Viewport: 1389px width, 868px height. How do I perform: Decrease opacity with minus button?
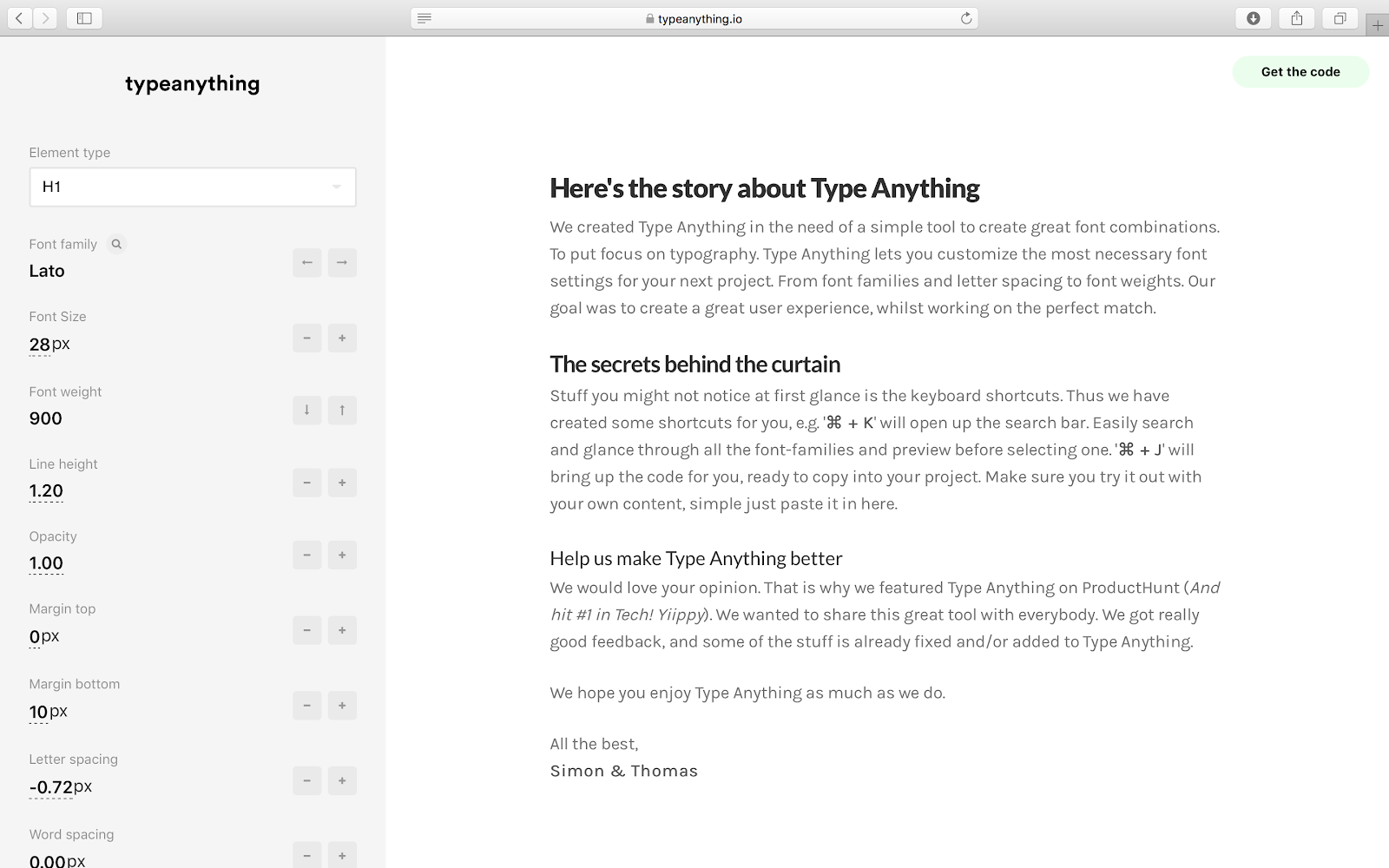(307, 555)
